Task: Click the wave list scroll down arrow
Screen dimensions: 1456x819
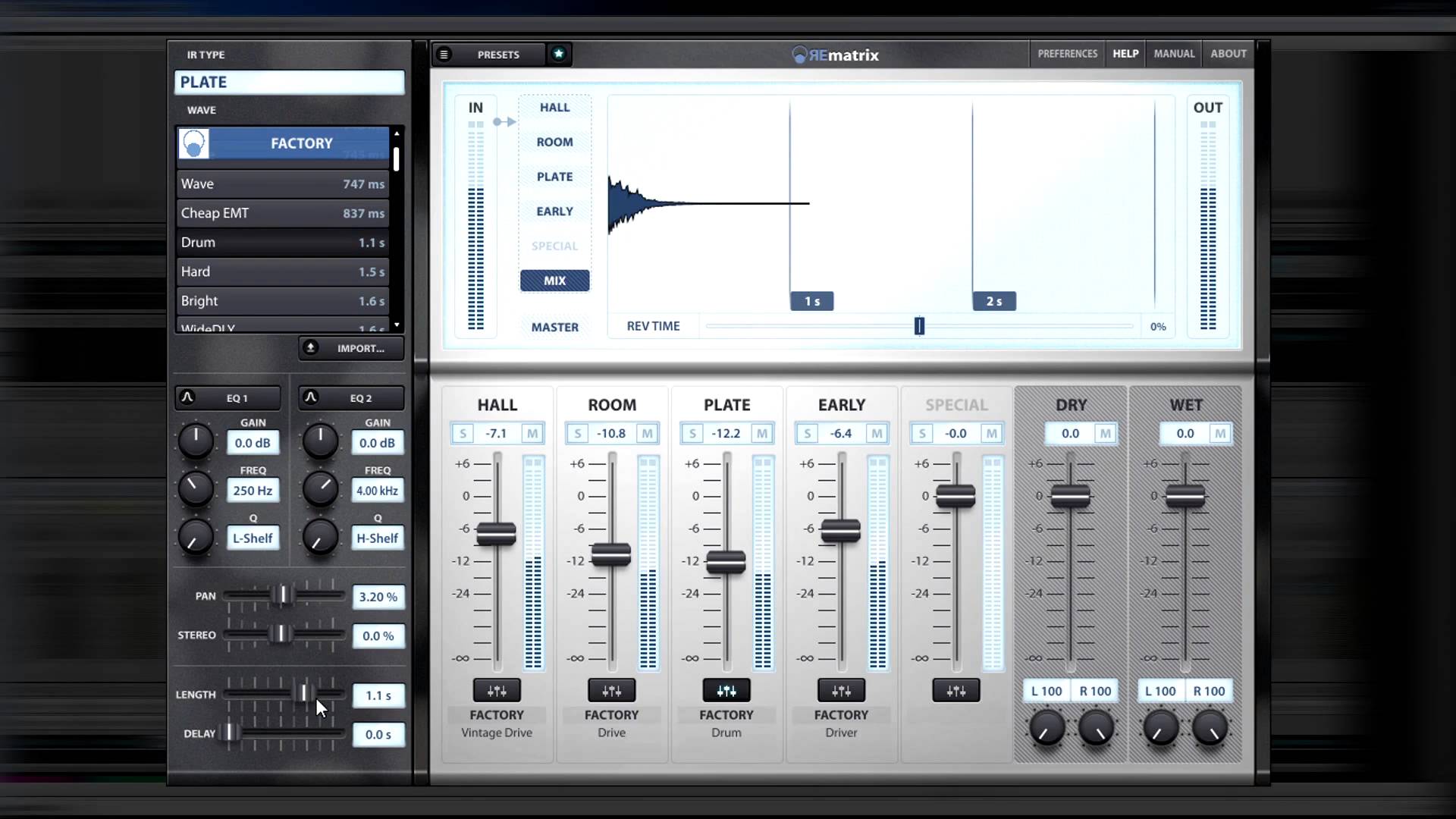Action: [397, 325]
